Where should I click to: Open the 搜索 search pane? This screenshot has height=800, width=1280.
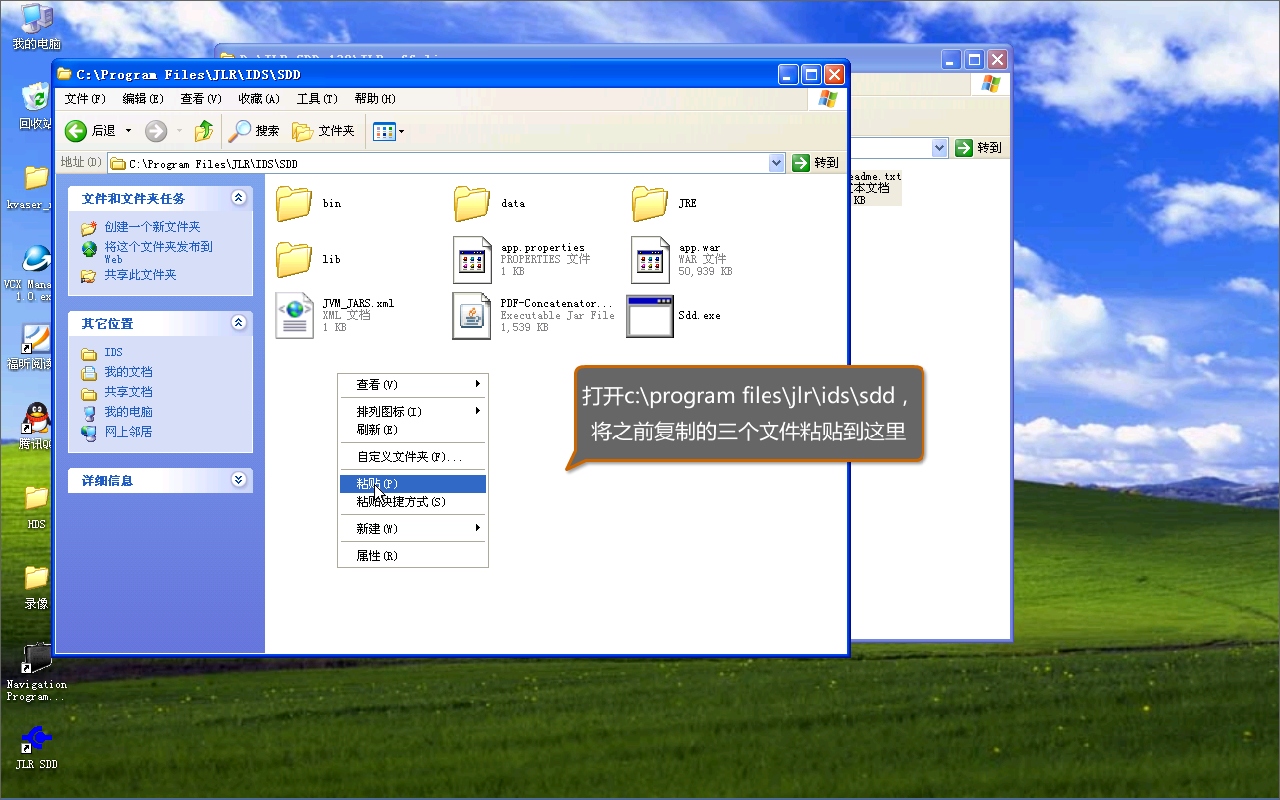[254, 131]
